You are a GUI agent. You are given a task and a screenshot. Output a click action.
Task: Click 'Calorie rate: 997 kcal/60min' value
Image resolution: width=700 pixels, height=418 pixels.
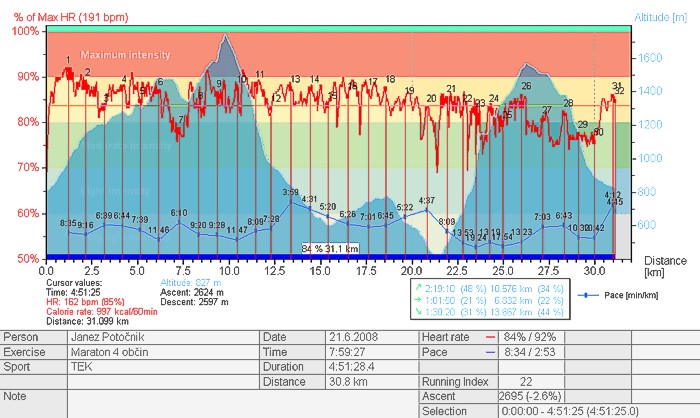tap(102, 312)
